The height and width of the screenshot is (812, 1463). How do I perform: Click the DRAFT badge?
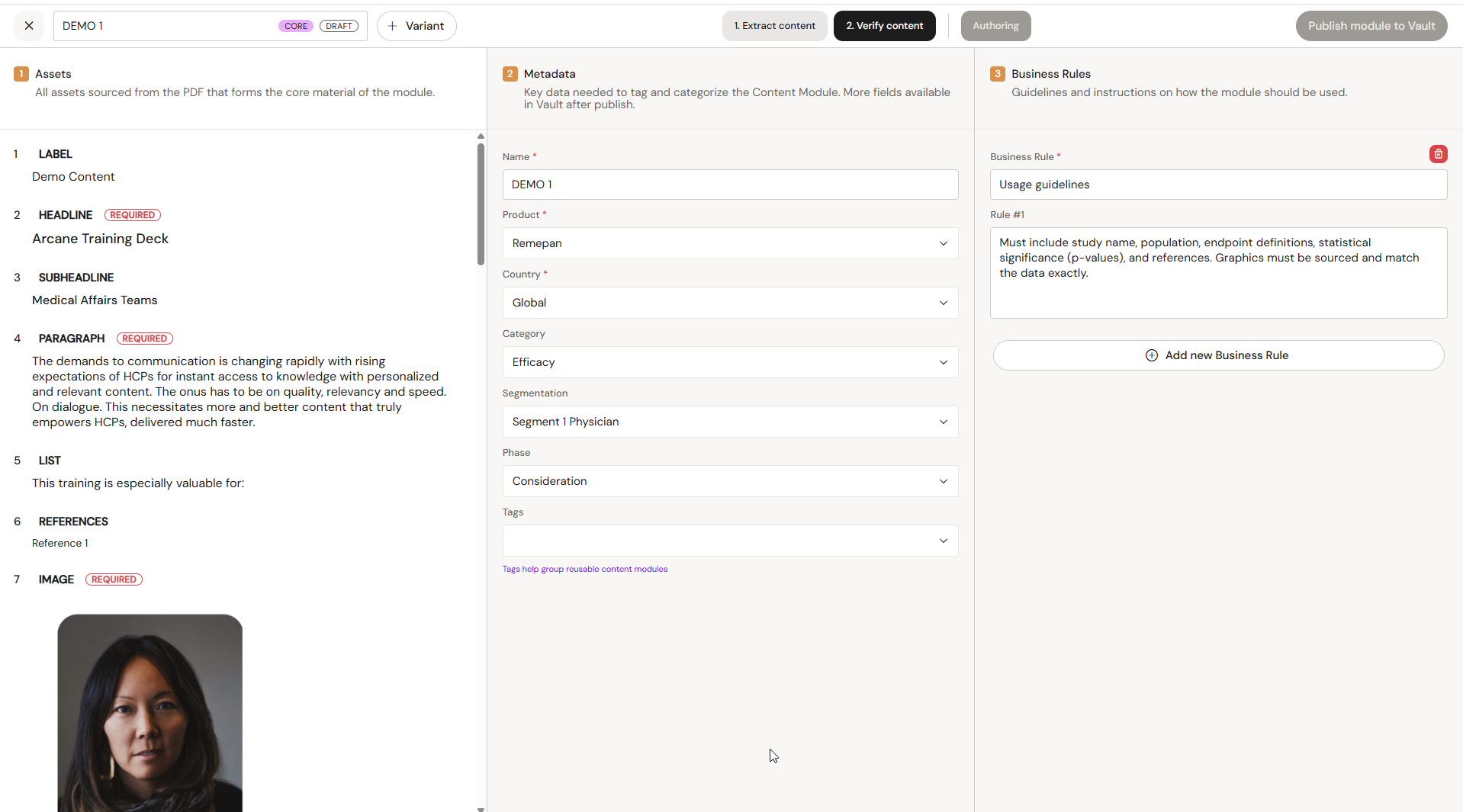click(339, 26)
